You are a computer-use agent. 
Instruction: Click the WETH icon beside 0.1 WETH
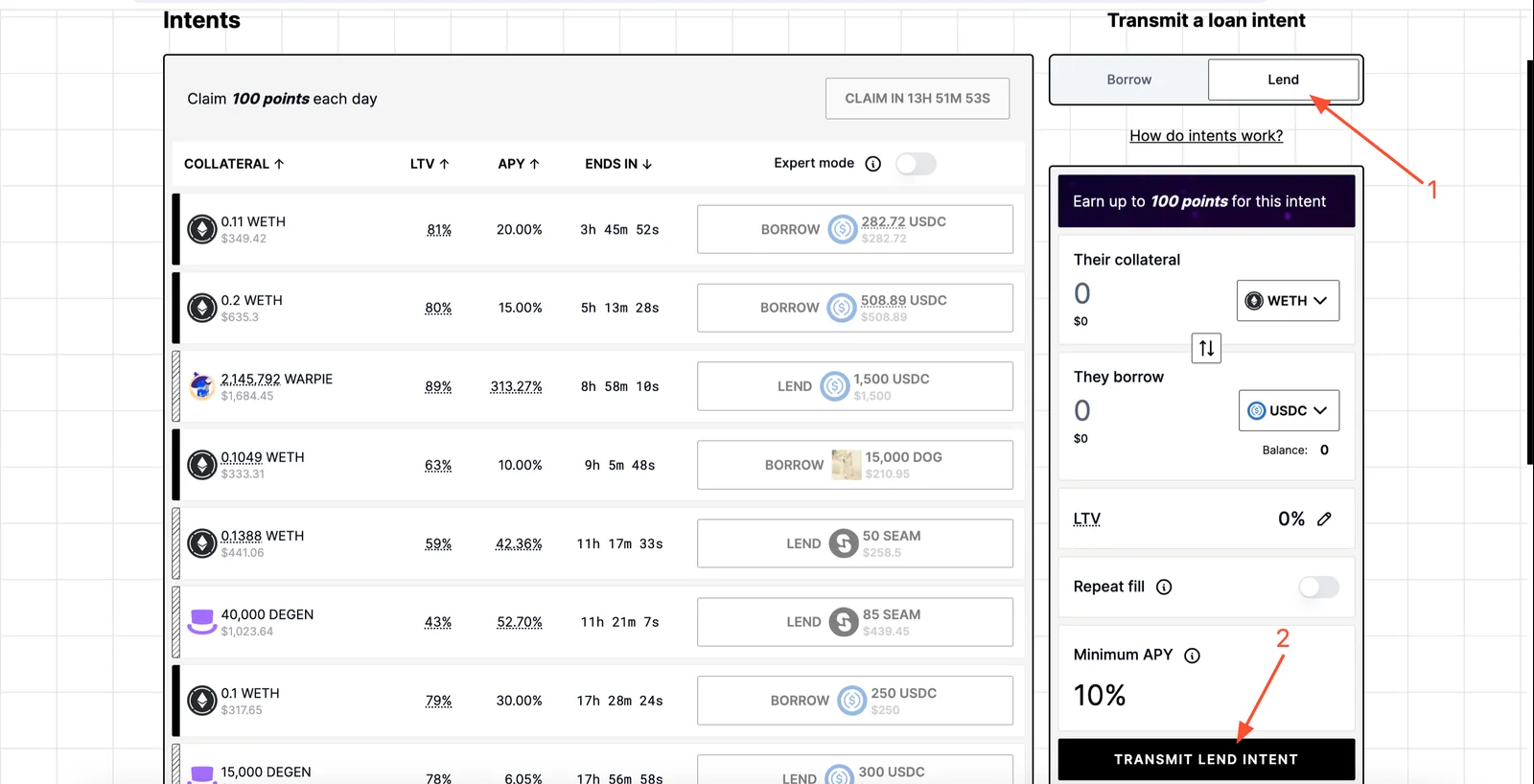click(x=201, y=701)
